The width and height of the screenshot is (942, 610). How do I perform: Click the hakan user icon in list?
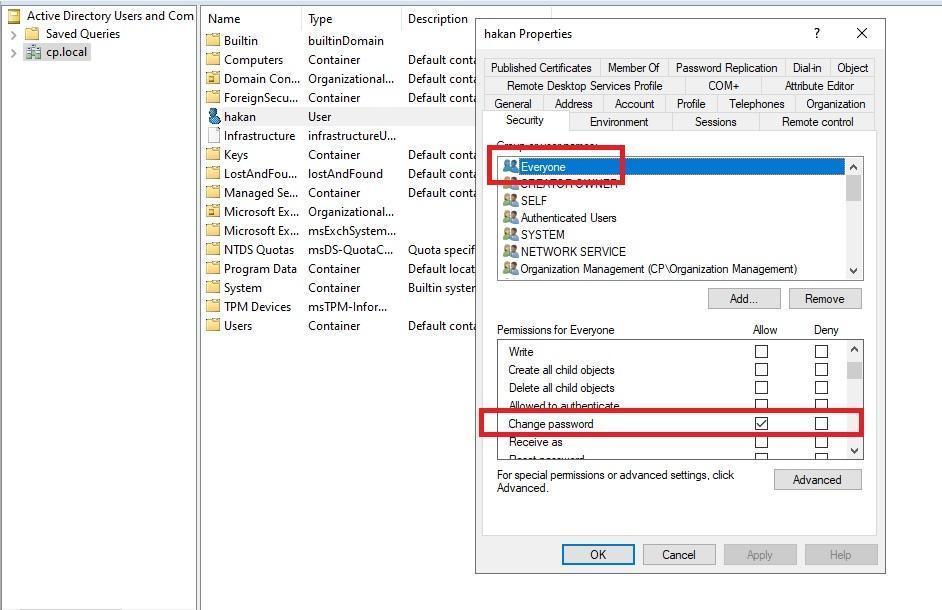click(x=213, y=117)
